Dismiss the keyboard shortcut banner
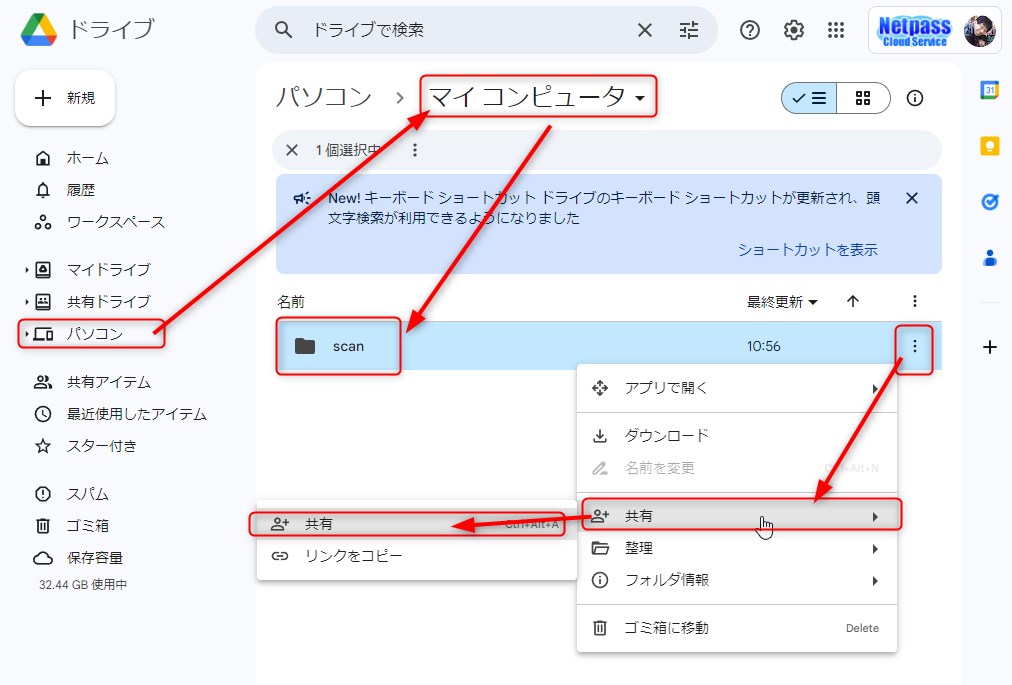 [x=911, y=198]
